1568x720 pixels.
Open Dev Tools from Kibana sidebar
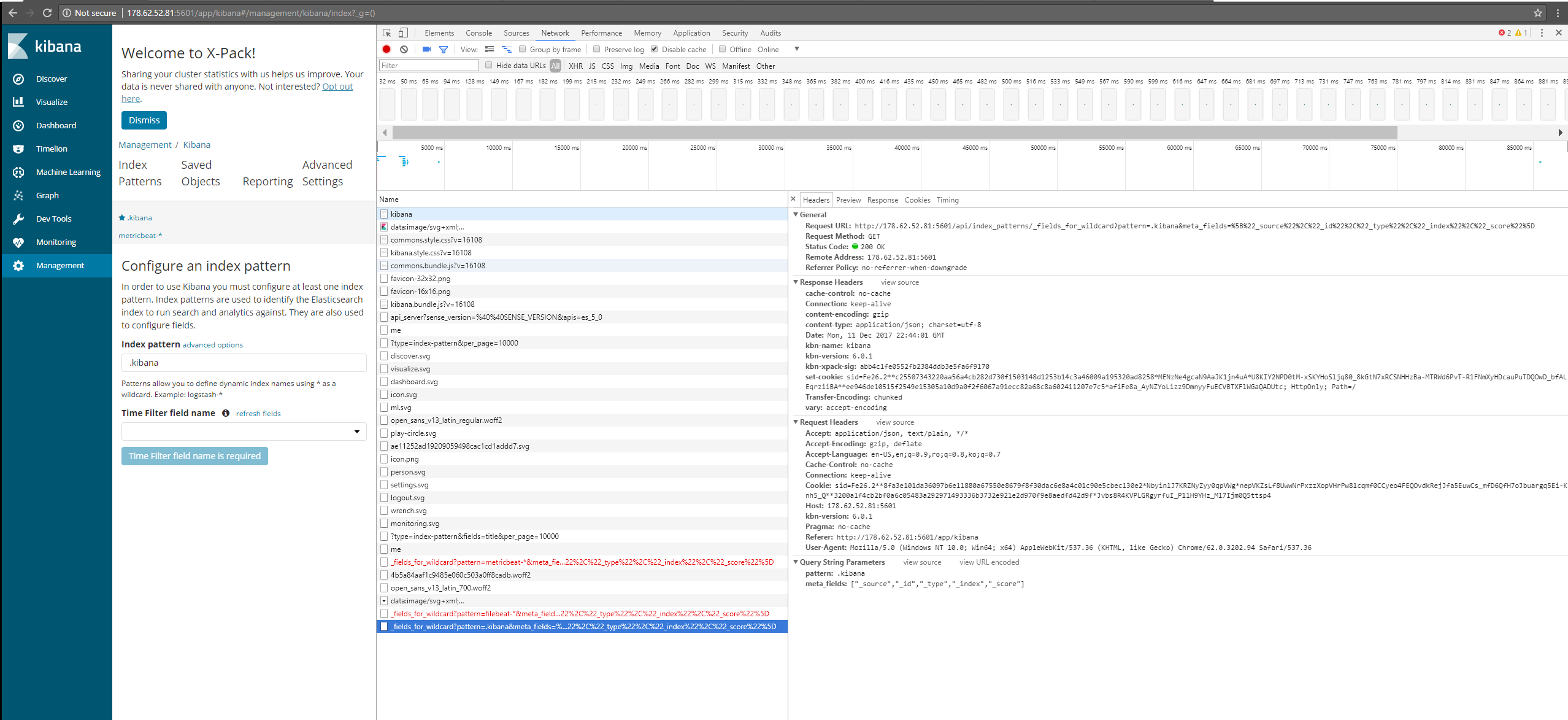(53, 219)
